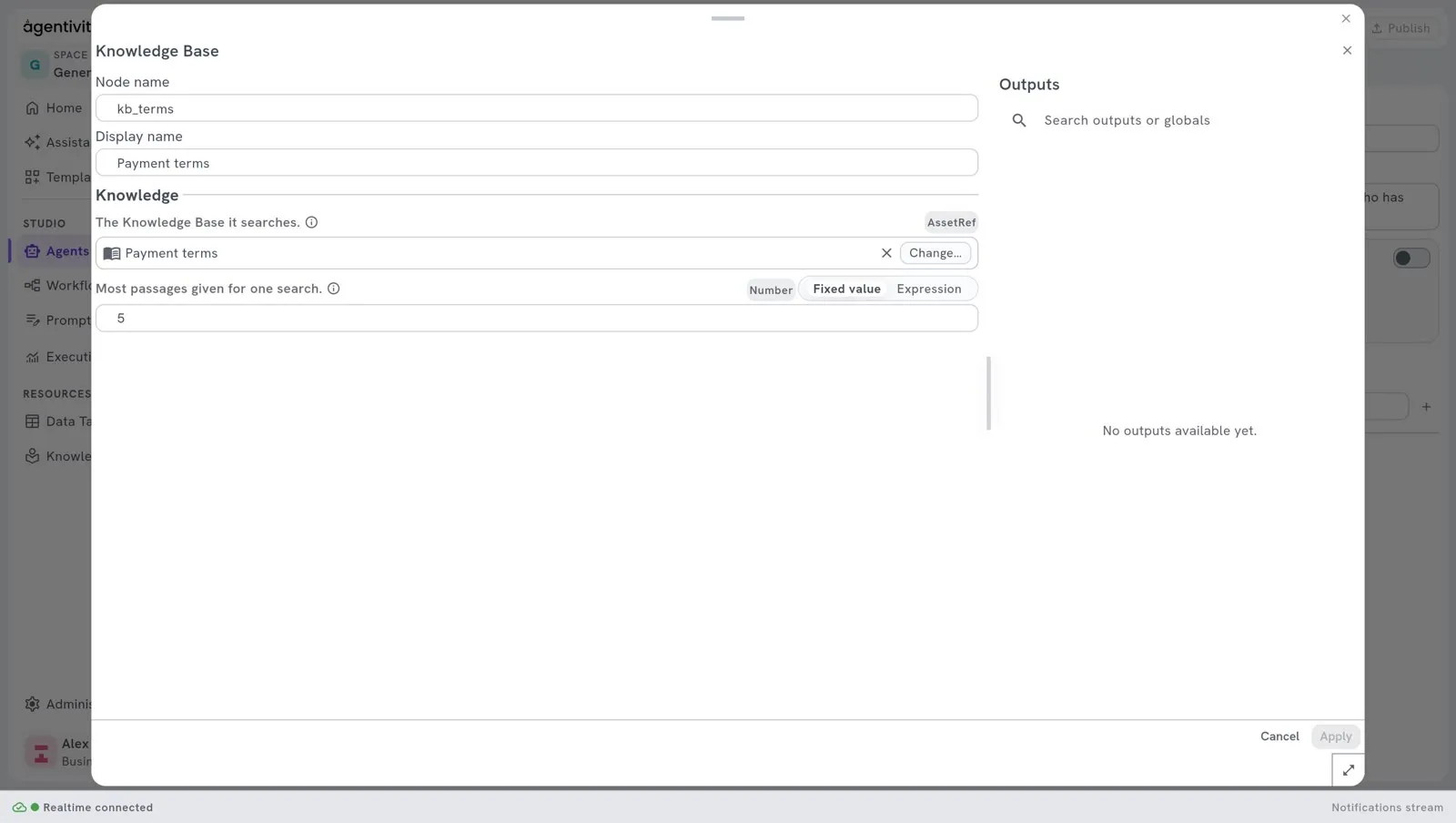Switch to Expression mode
Viewport: 1456px width, 823px height.
tap(928, 289)
